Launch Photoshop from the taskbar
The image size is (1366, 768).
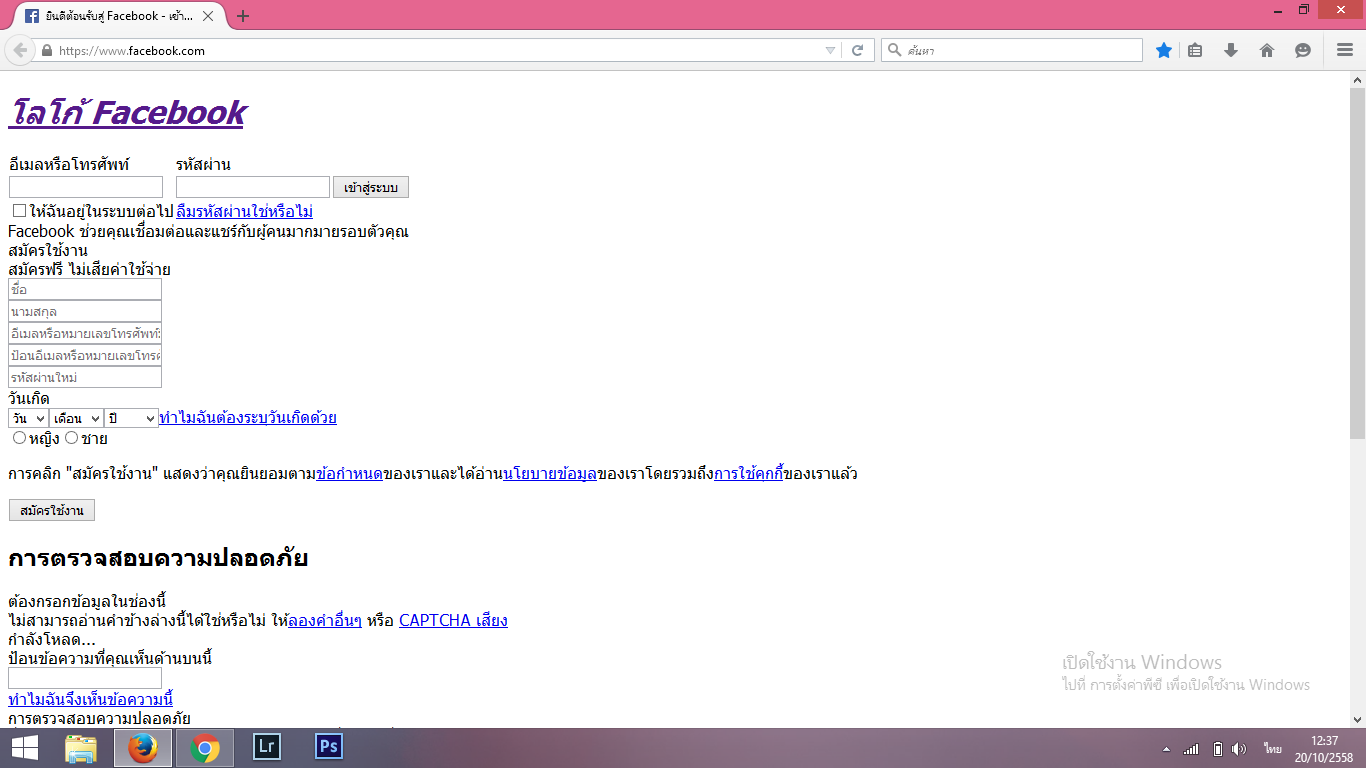click(x=329, y=747)
